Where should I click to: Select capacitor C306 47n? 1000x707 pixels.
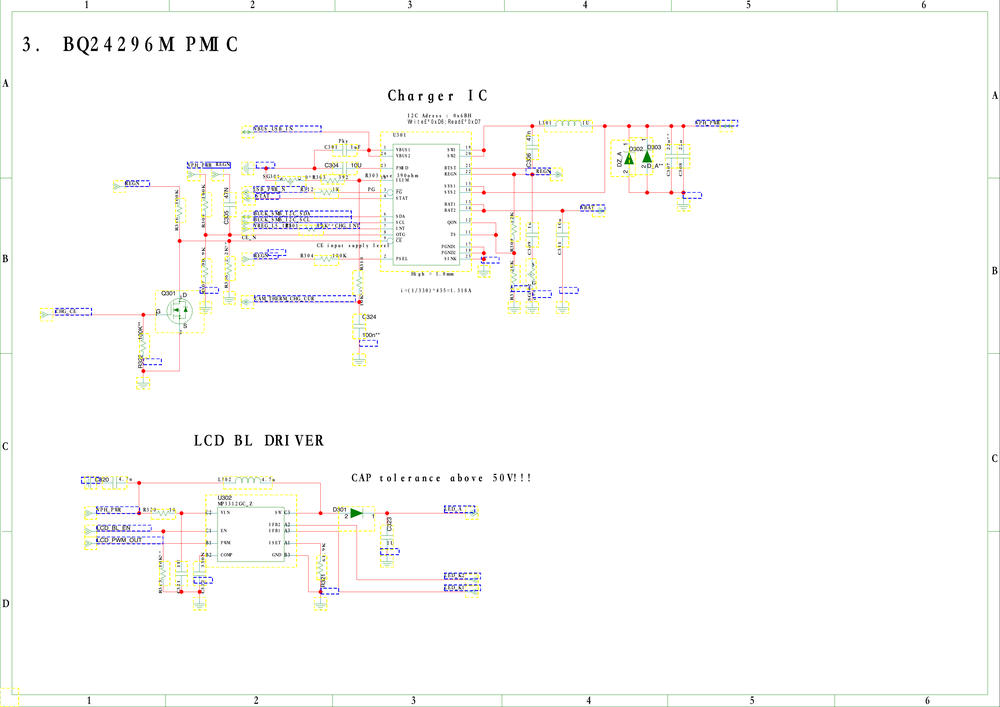click(533, 147)
